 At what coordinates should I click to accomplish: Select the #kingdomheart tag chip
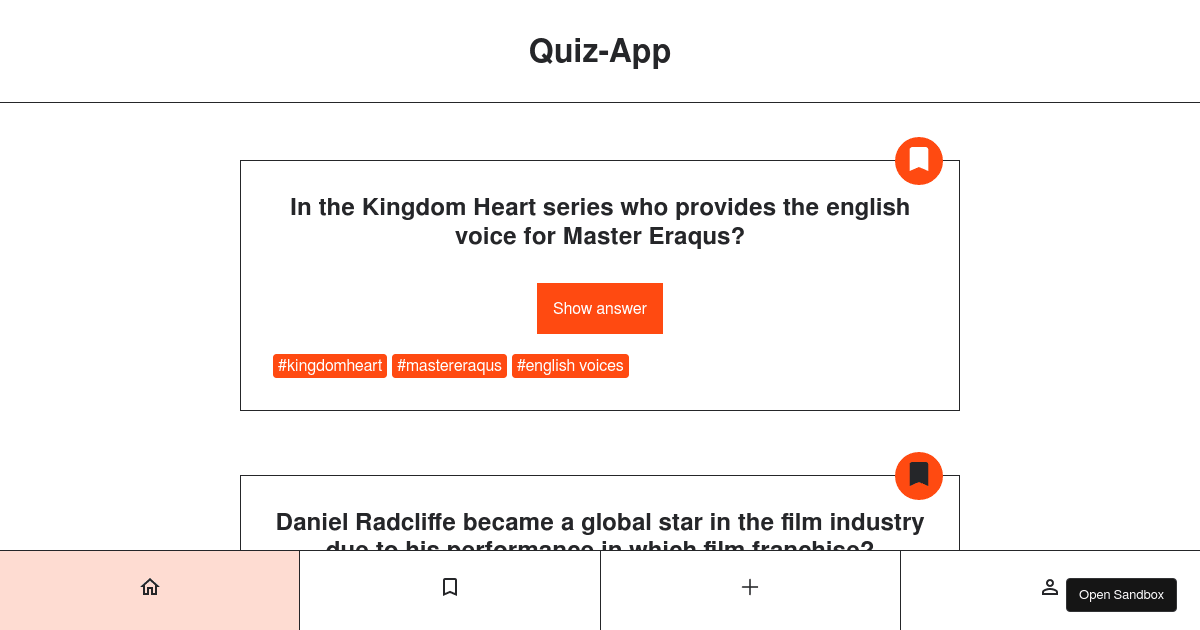330,365
